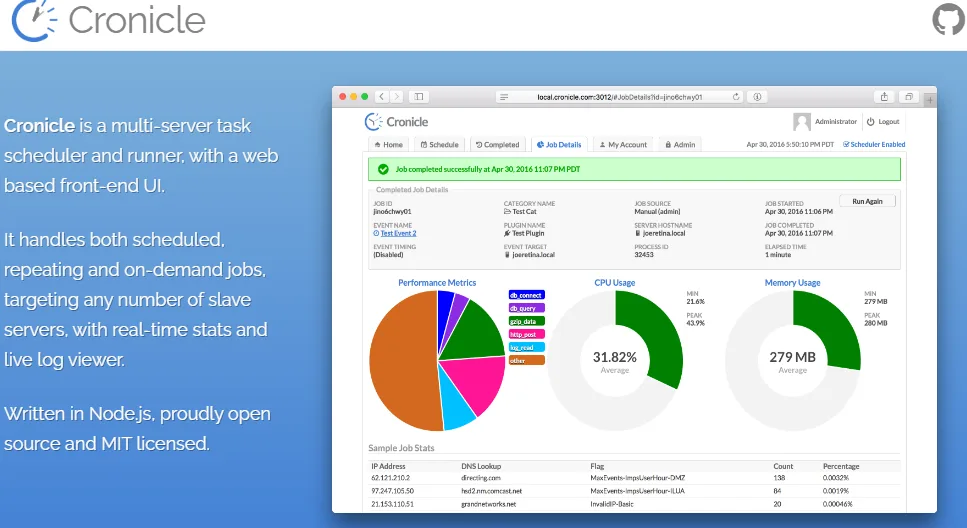Show all tabs with the tab overview icon
Image resolution: width=967 pixels, height=528 pixels.
click(x=908, y=96)
